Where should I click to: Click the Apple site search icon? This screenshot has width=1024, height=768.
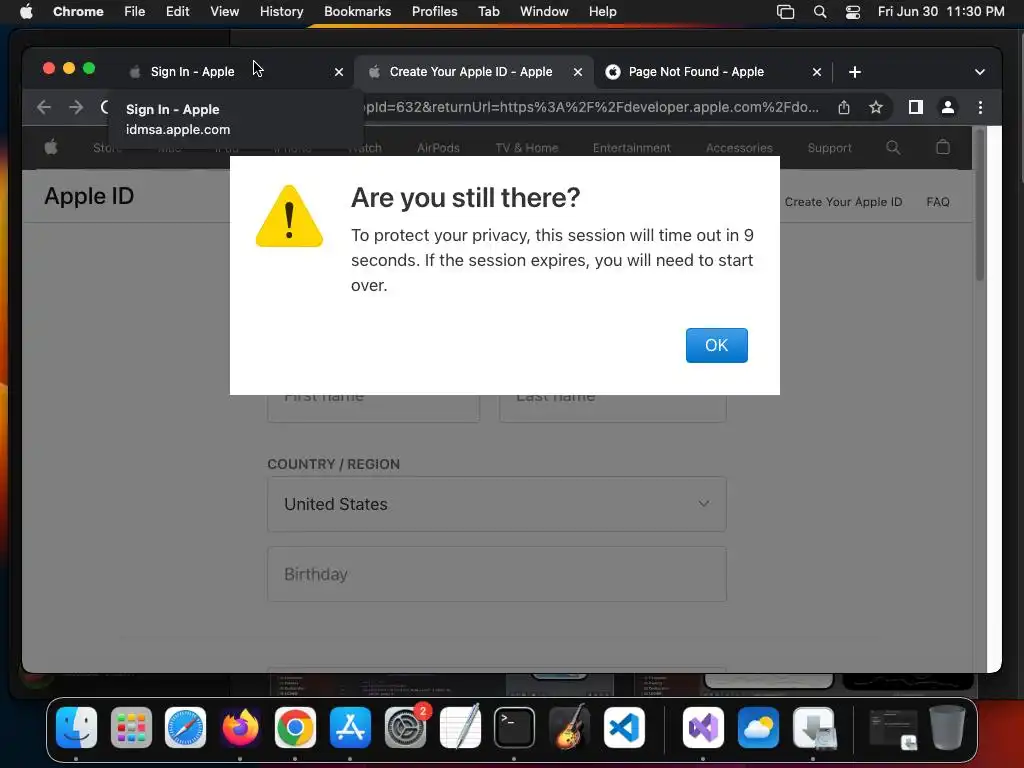coord(893,148)
